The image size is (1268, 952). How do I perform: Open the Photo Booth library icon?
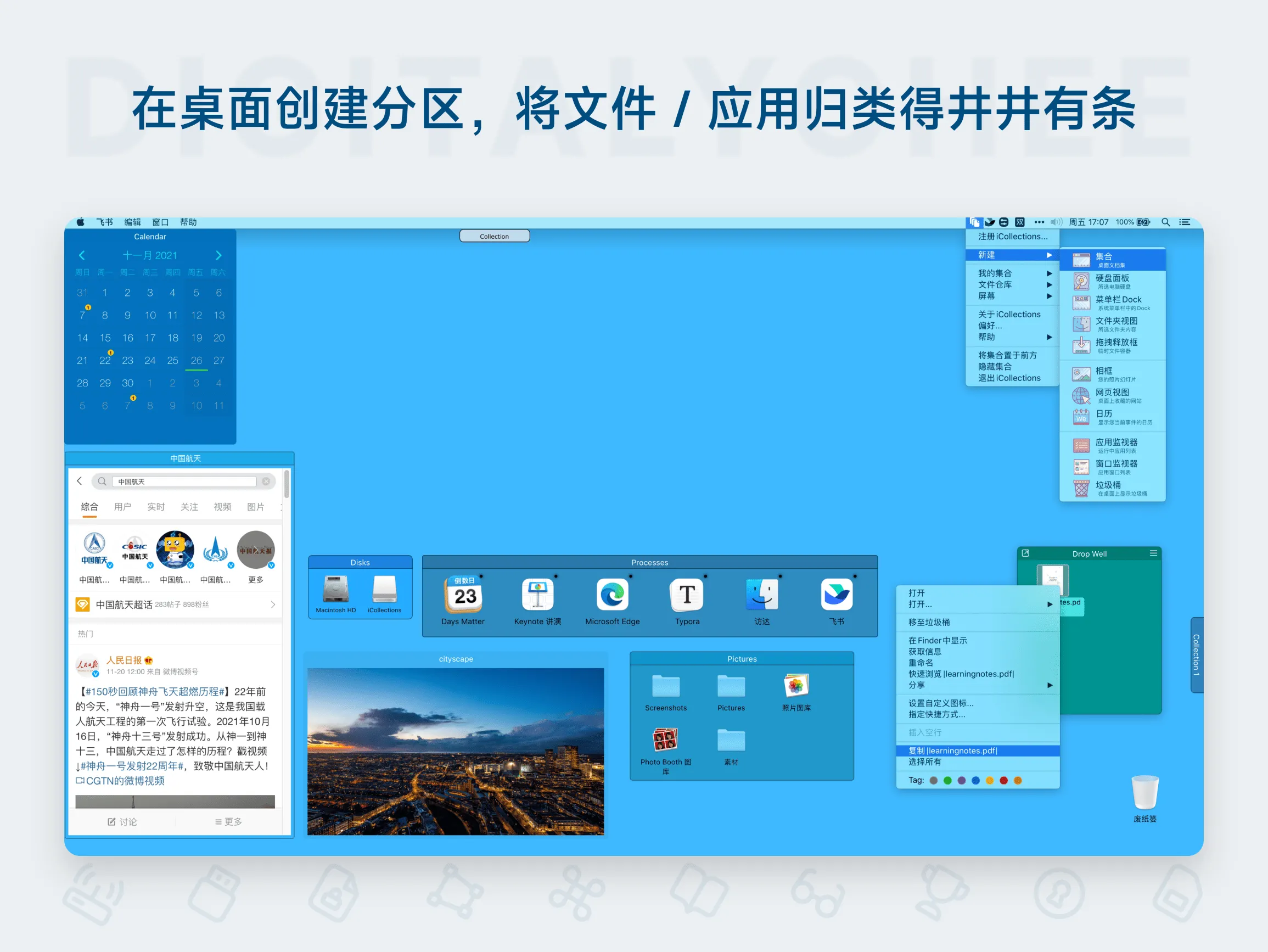(x=665, y=740)
